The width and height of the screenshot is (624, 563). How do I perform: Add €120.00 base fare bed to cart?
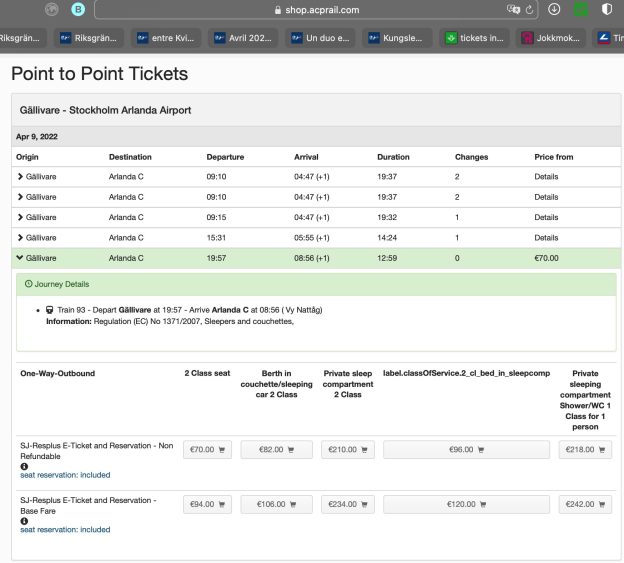pos(466,504)
